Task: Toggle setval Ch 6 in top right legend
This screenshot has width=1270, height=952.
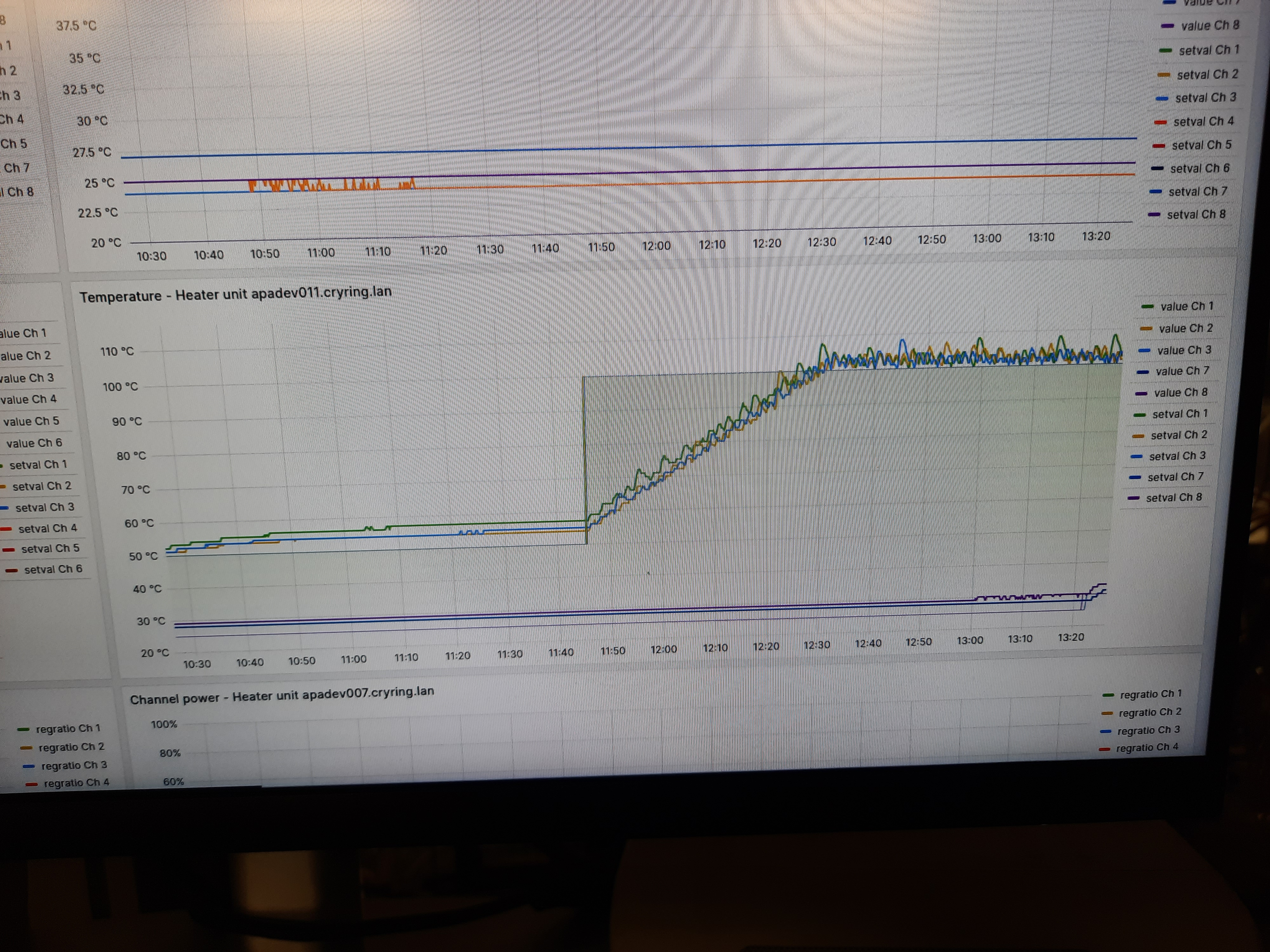Action: 1200,168
